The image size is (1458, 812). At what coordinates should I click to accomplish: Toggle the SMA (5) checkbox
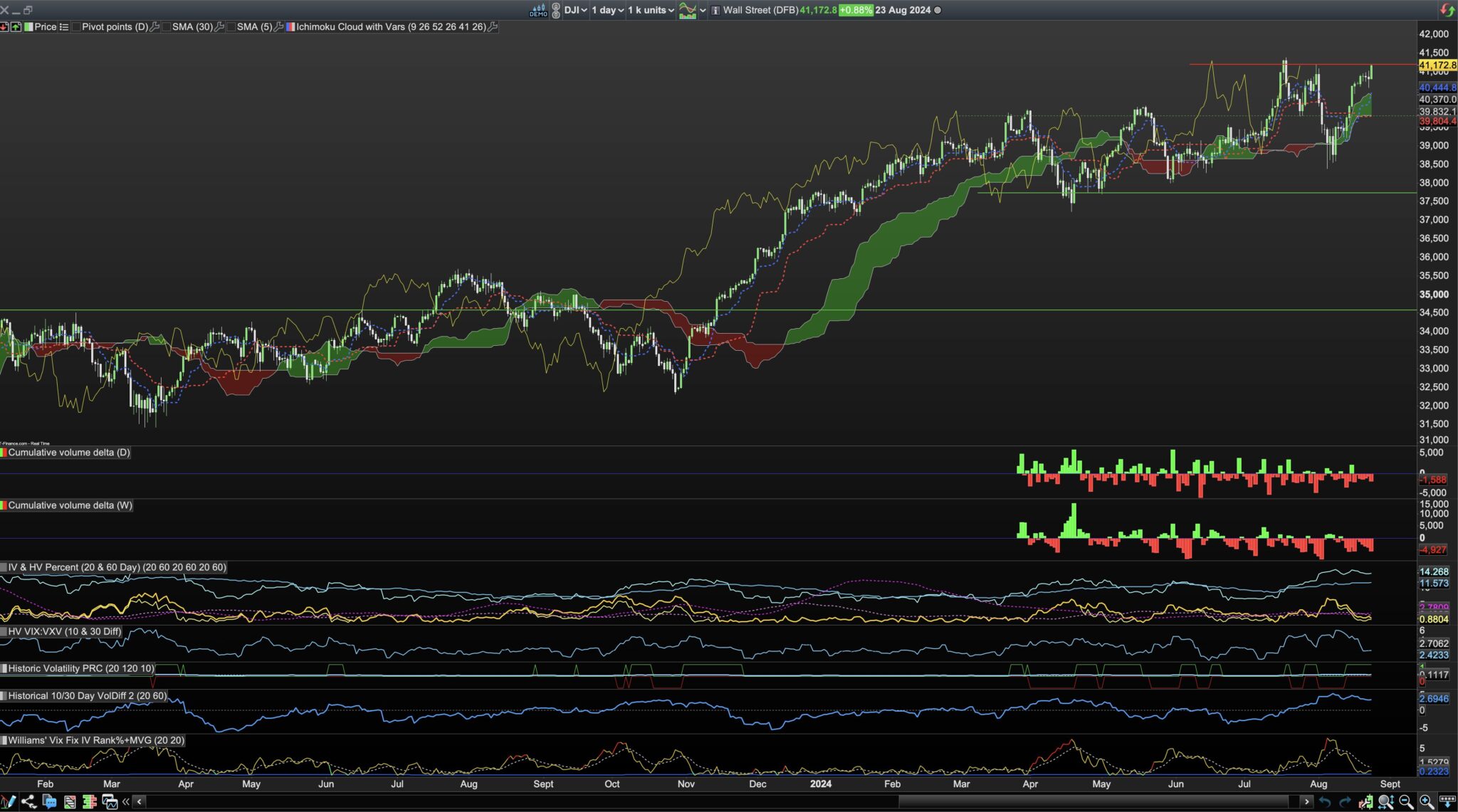231,27
